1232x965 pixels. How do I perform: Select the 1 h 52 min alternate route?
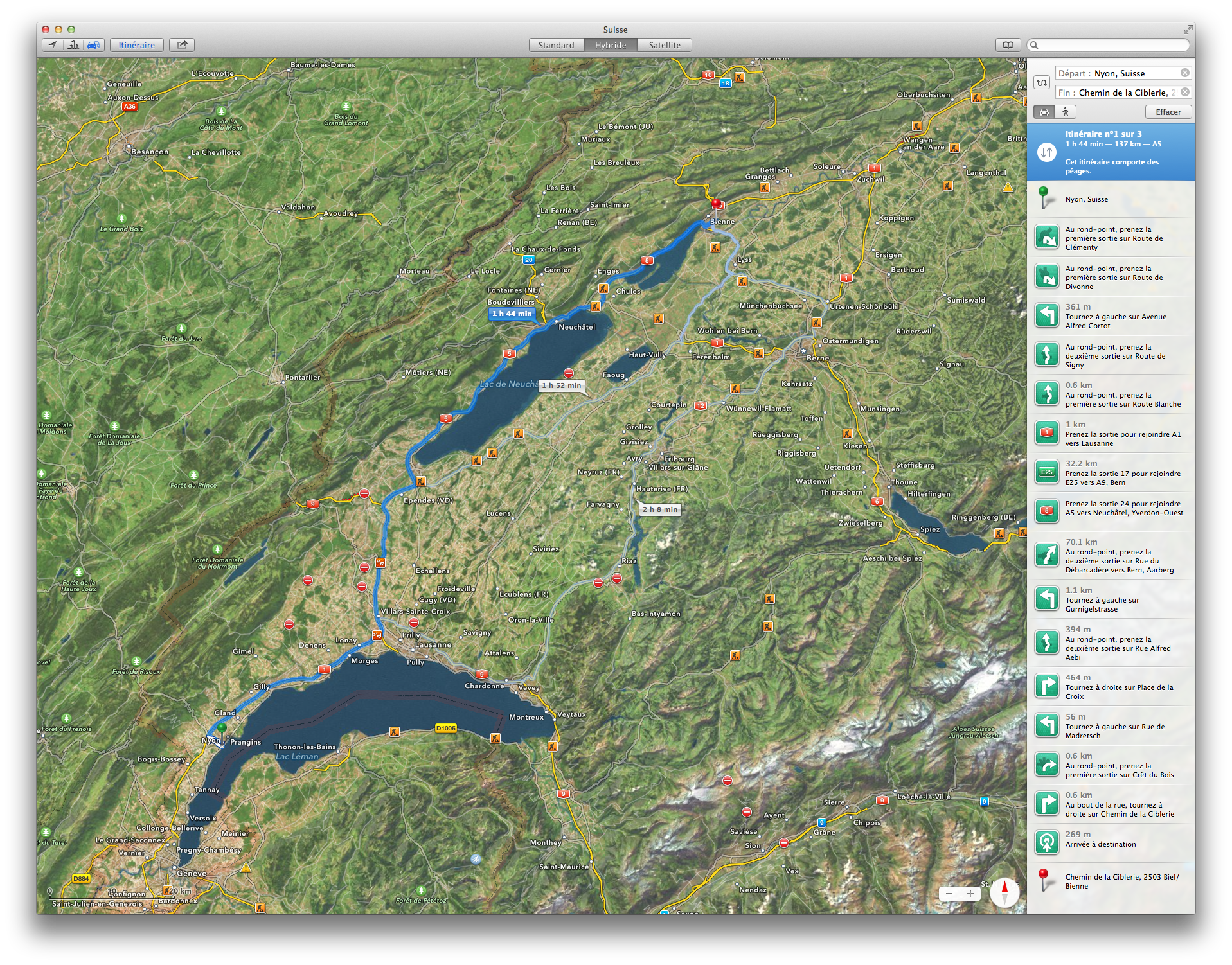tap(561, 385)
